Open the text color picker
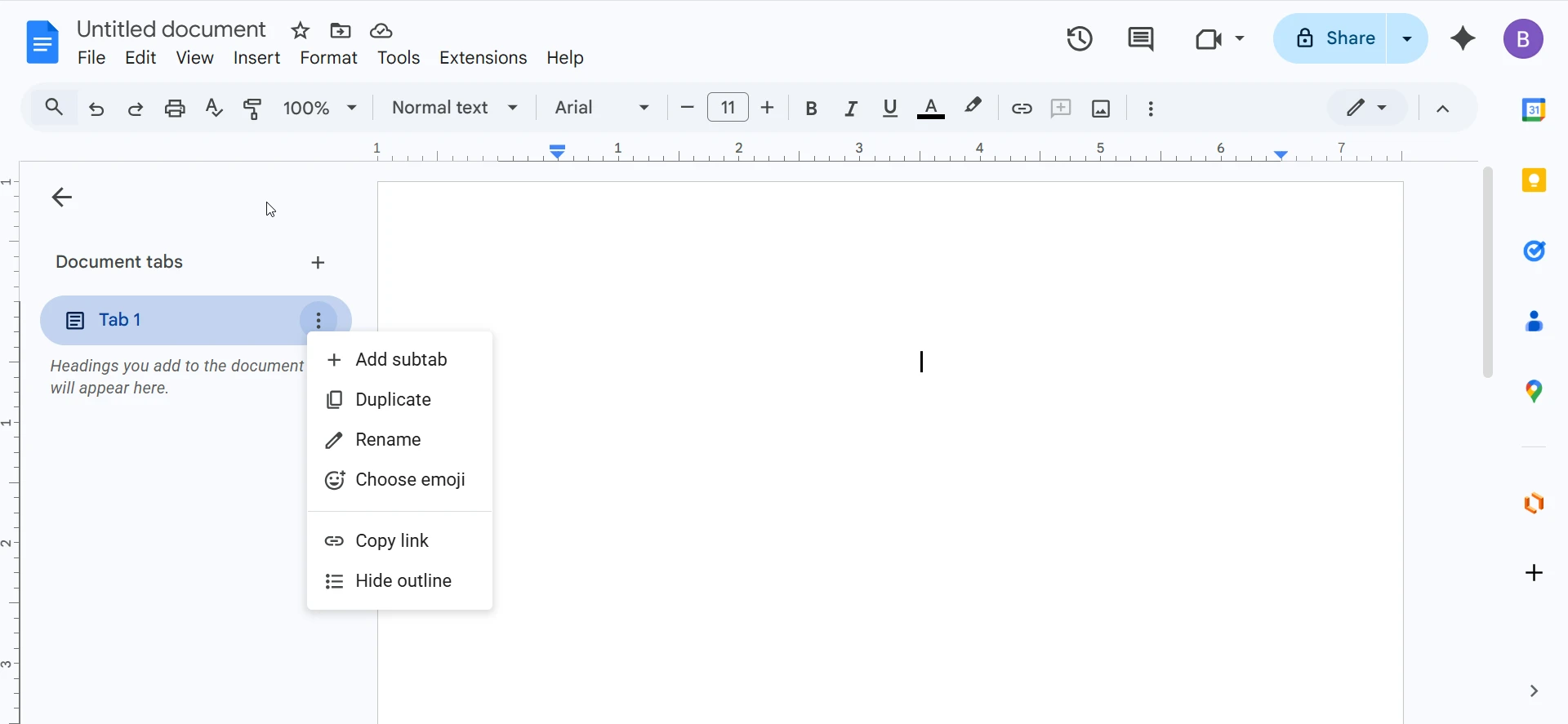The height and width of the screenshot is (724, 1568). 931,109
